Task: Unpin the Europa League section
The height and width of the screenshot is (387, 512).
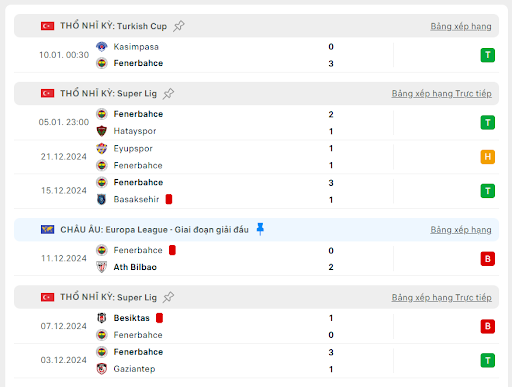Action: click(260, 229)
